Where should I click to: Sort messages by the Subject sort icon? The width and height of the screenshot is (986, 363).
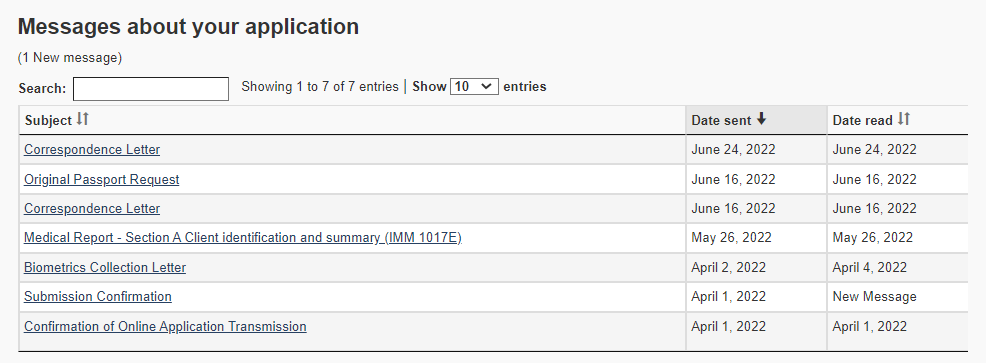coord(82,119)
